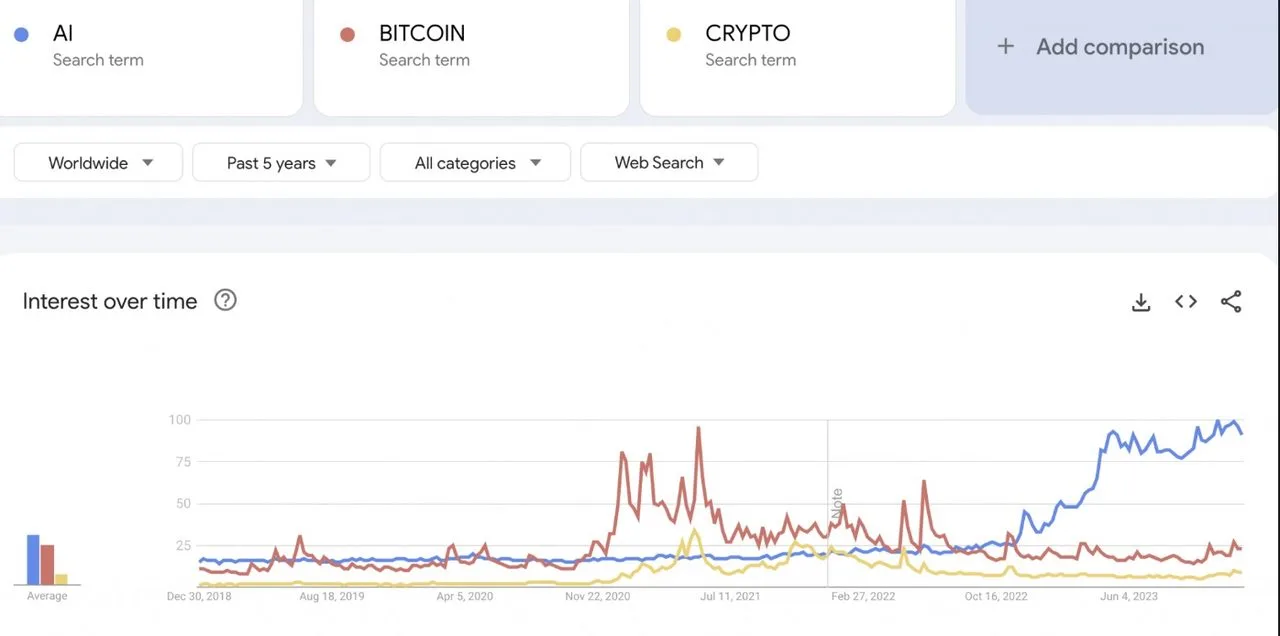
Task: Click the help icon beside Interest over time
Action: point(225,300)
